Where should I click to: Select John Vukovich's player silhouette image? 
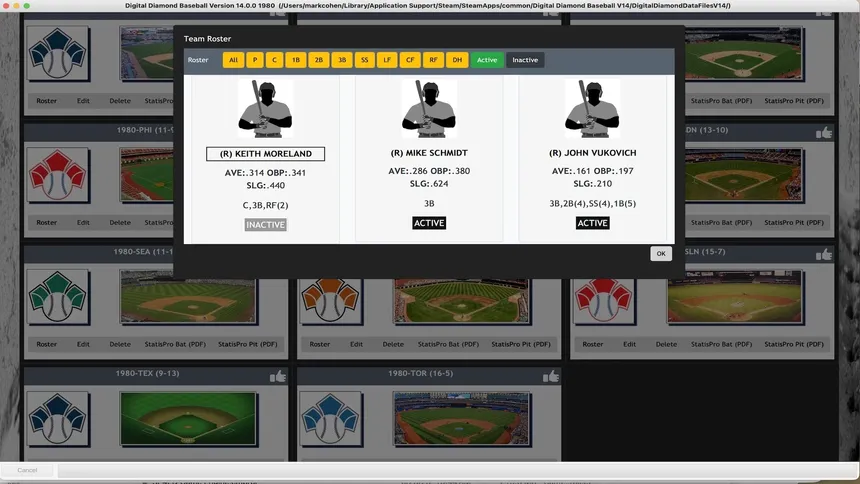tap(592, 109)
